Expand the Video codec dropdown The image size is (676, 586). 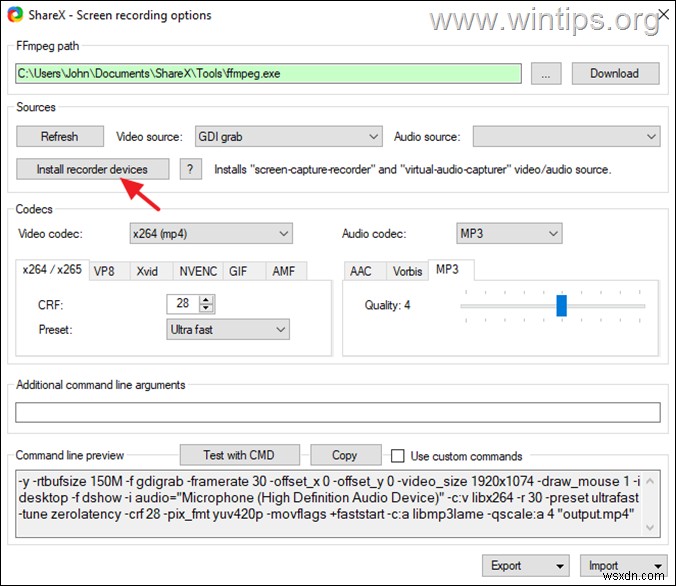(x=211, y=233)
